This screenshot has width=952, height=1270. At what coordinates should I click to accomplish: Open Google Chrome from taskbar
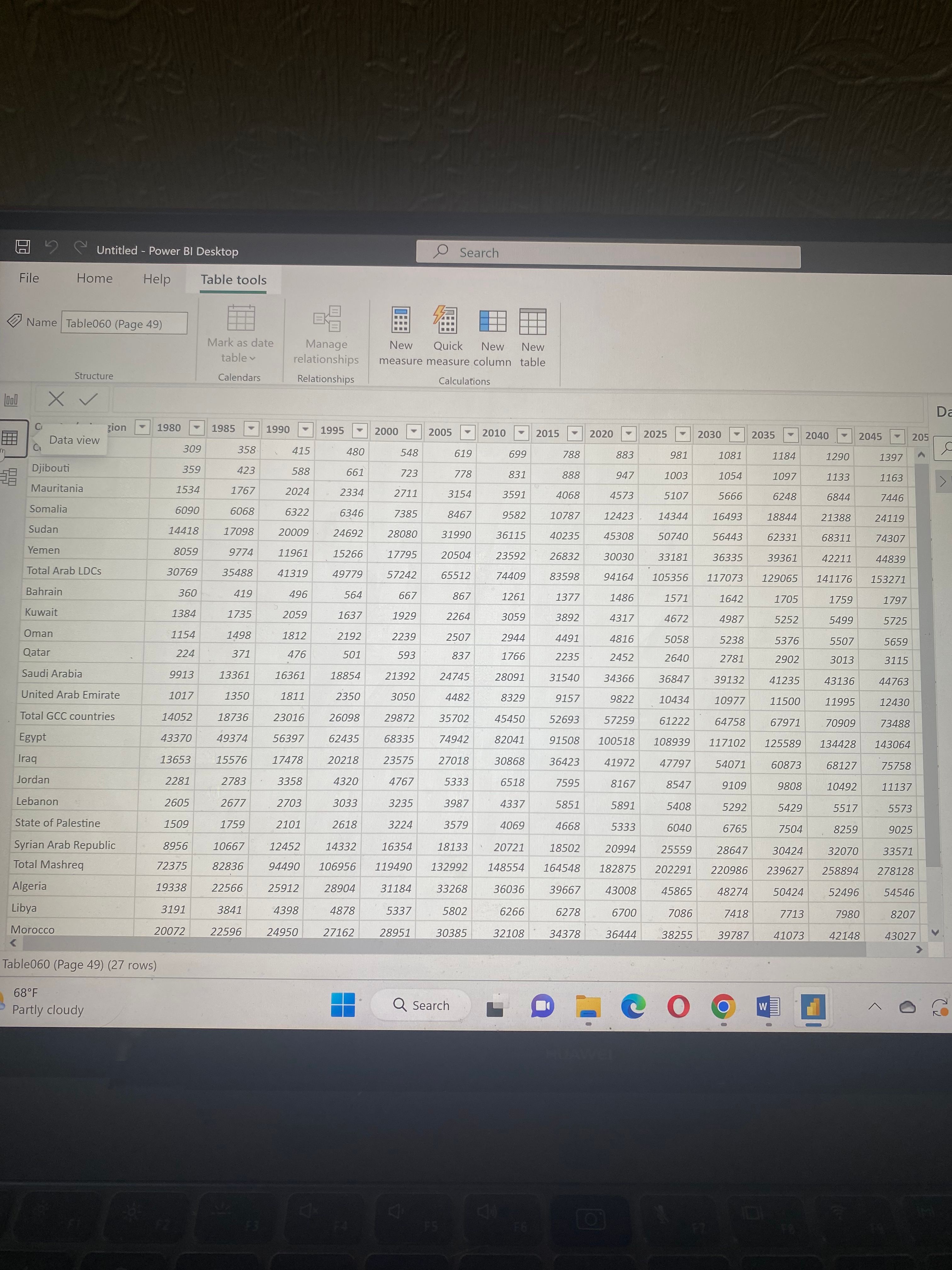pos(723,1006)
